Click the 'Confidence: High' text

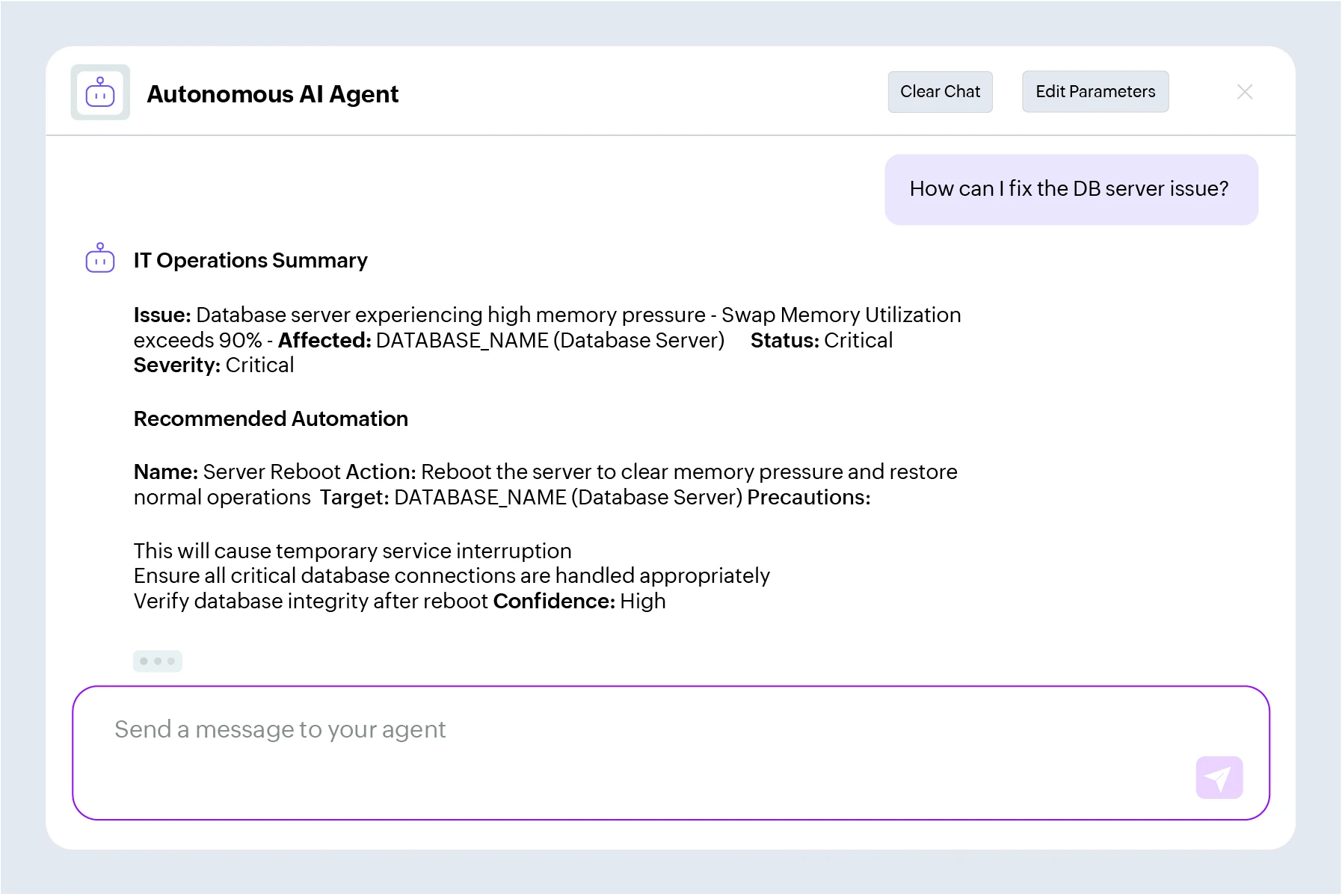click(579, 601)
